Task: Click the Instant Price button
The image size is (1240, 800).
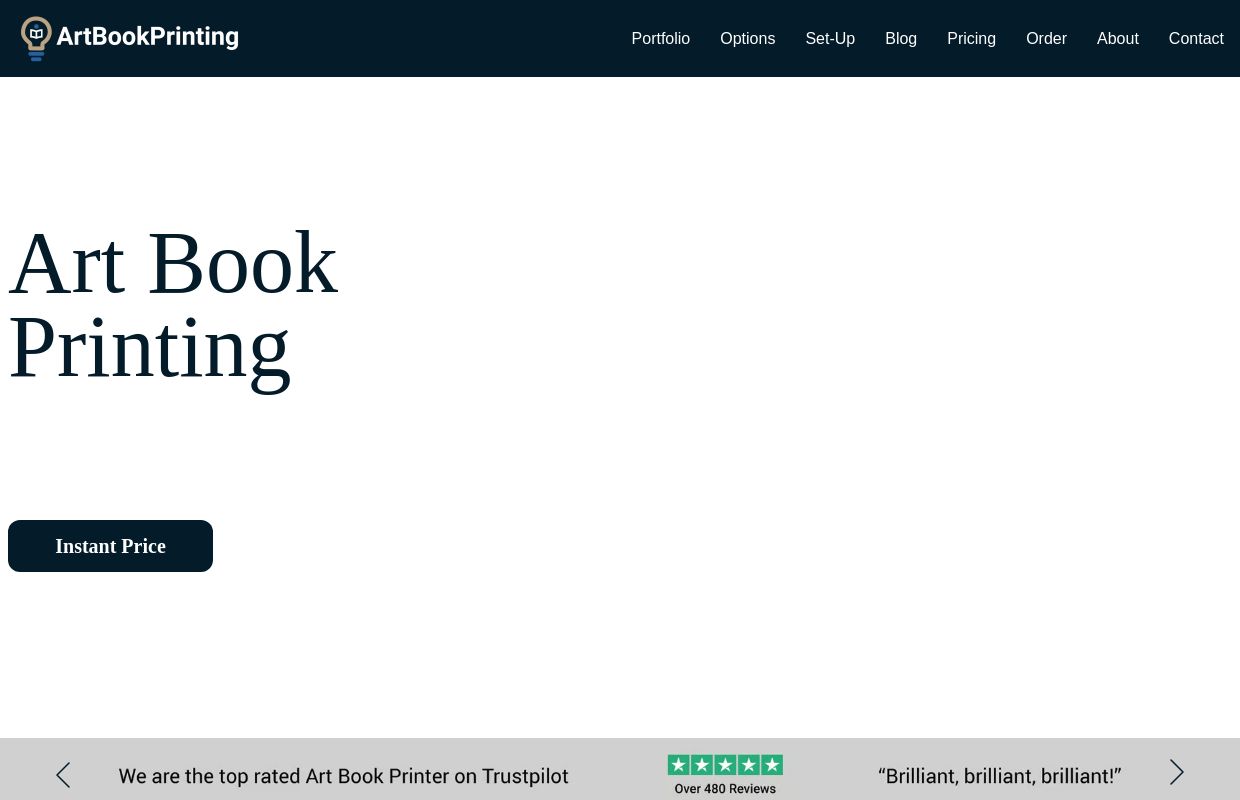Action: 110,546
